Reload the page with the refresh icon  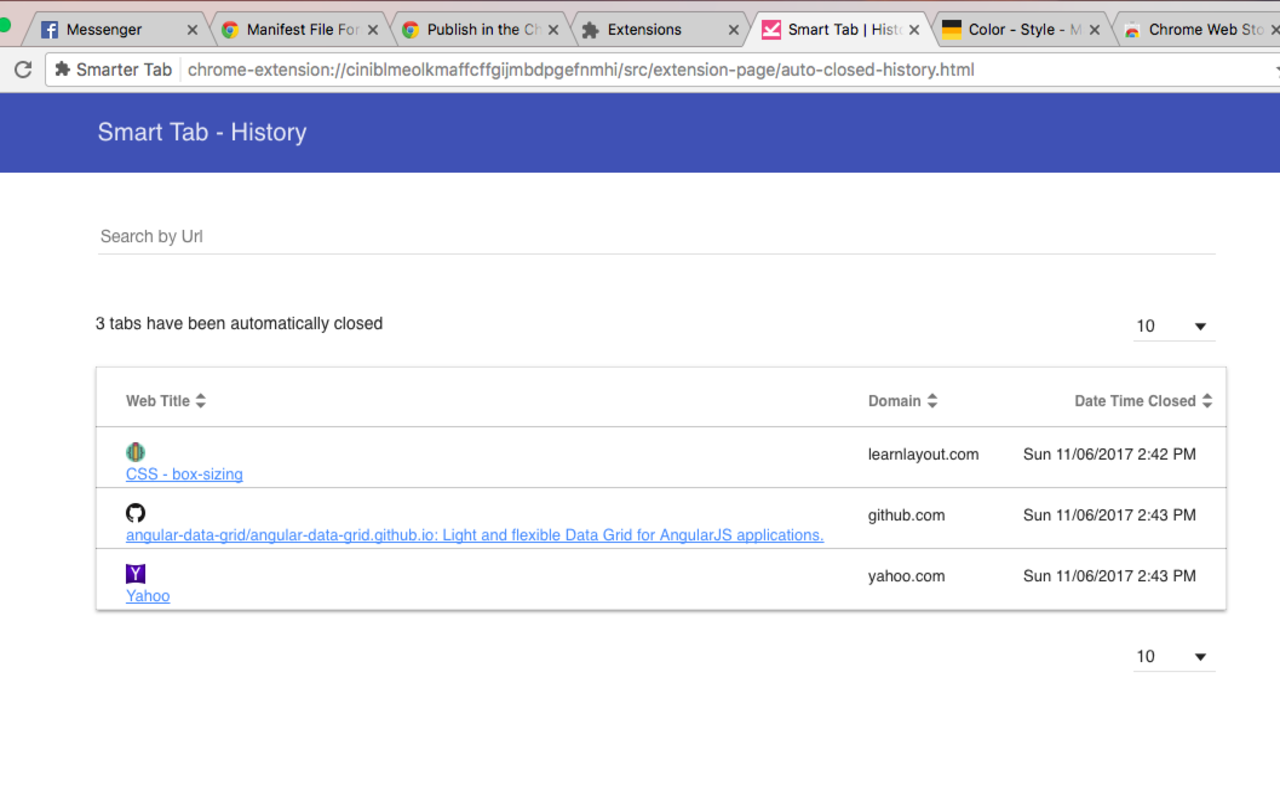(x=23, y=70)
